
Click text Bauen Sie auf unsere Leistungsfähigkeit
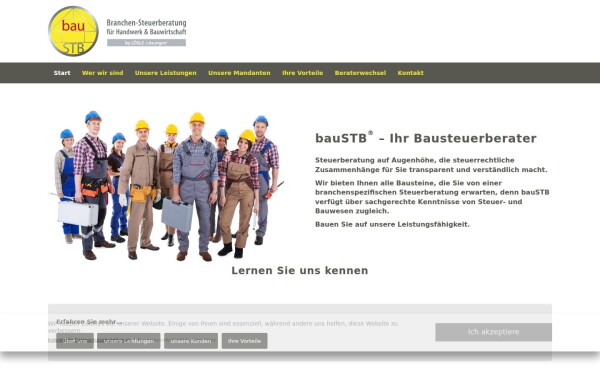392,224
